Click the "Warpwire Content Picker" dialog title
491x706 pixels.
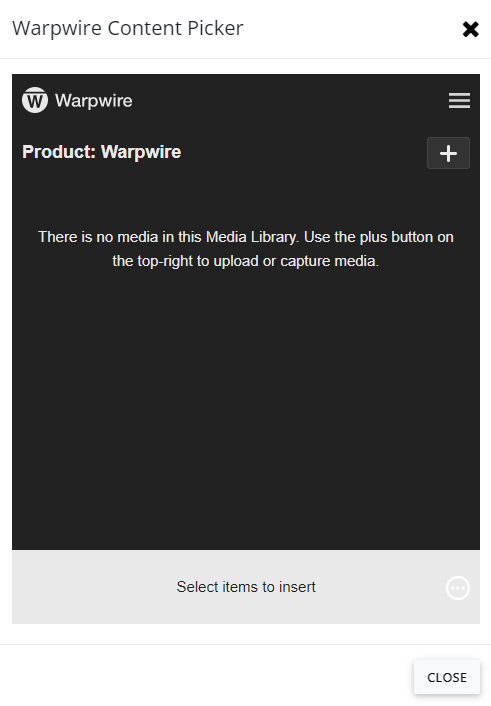point(127,28)
